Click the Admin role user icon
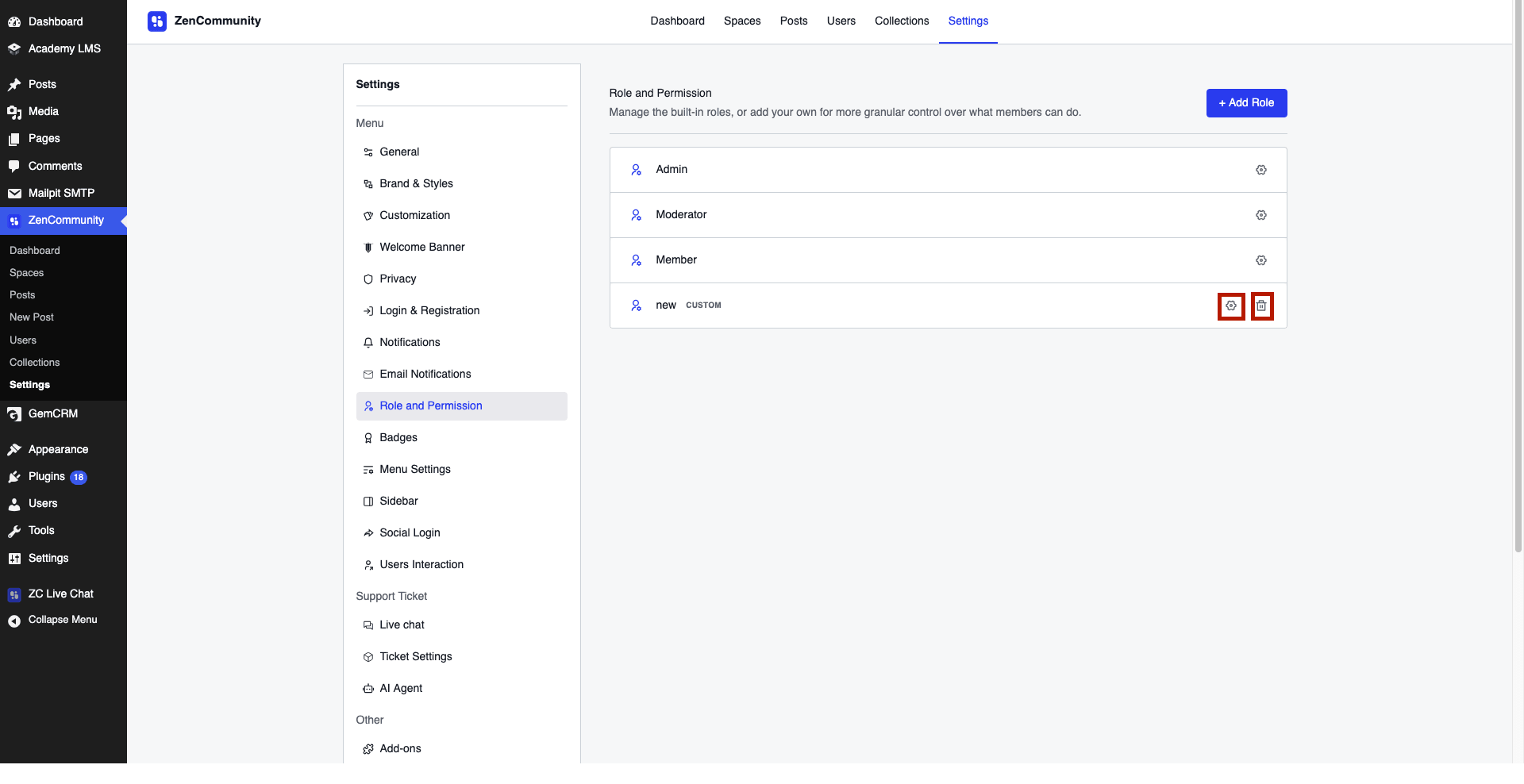 (x=636, y=170)
